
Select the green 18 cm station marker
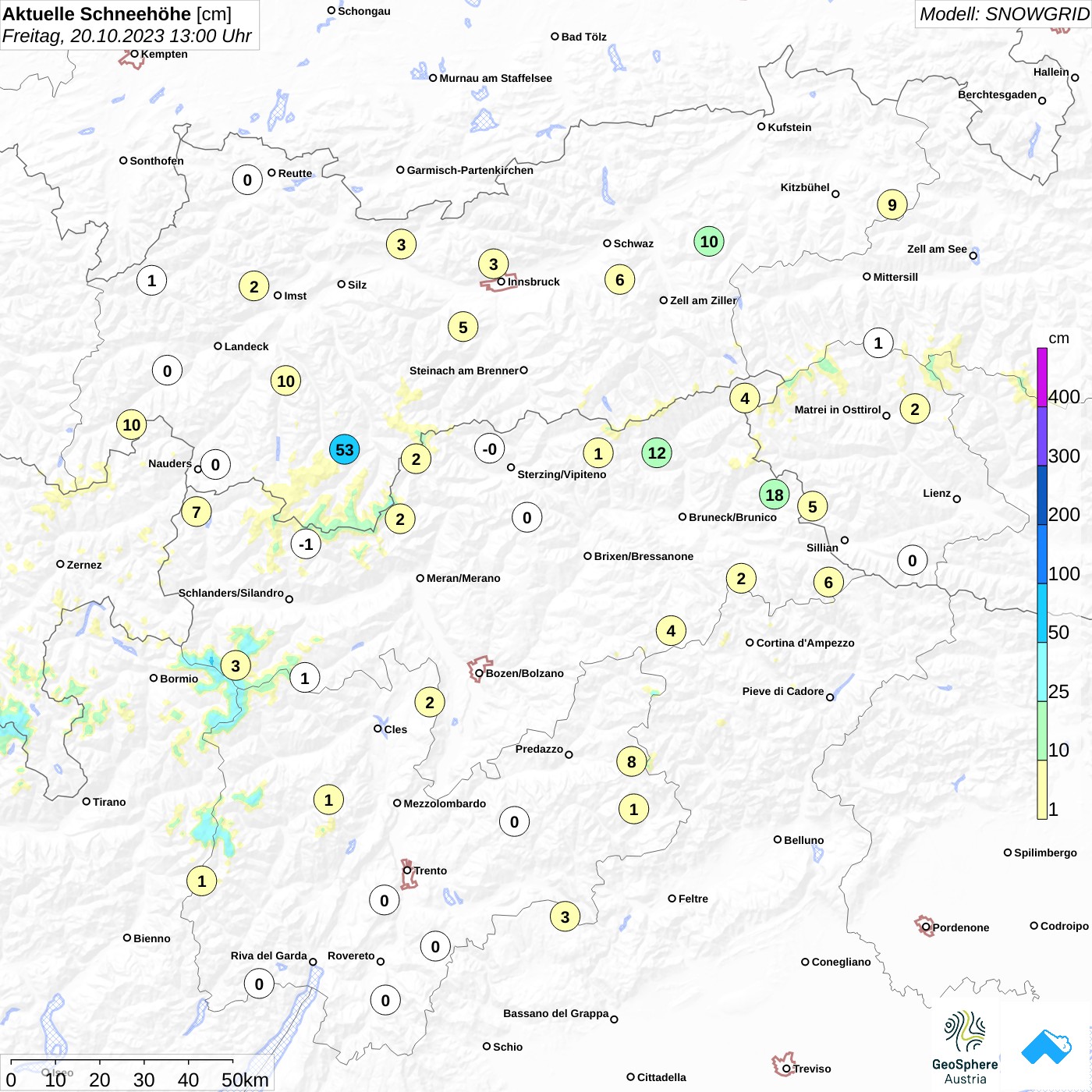[x=774, y=495]
